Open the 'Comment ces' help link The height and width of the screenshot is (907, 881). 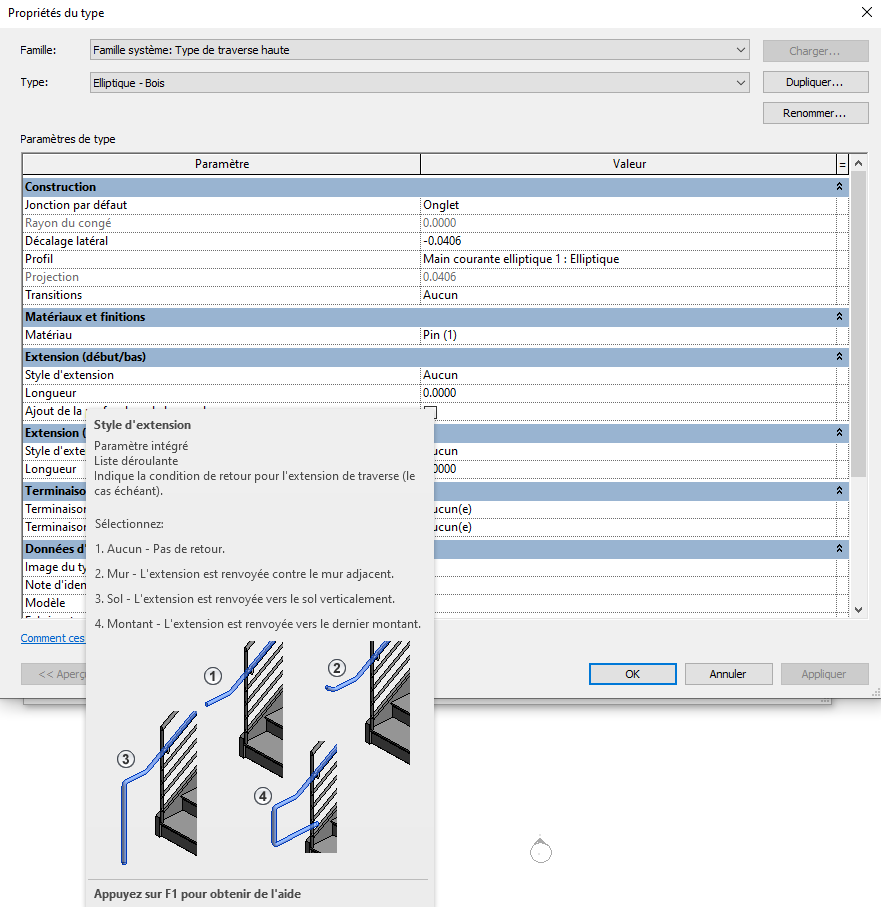click(x=52, y=638)
